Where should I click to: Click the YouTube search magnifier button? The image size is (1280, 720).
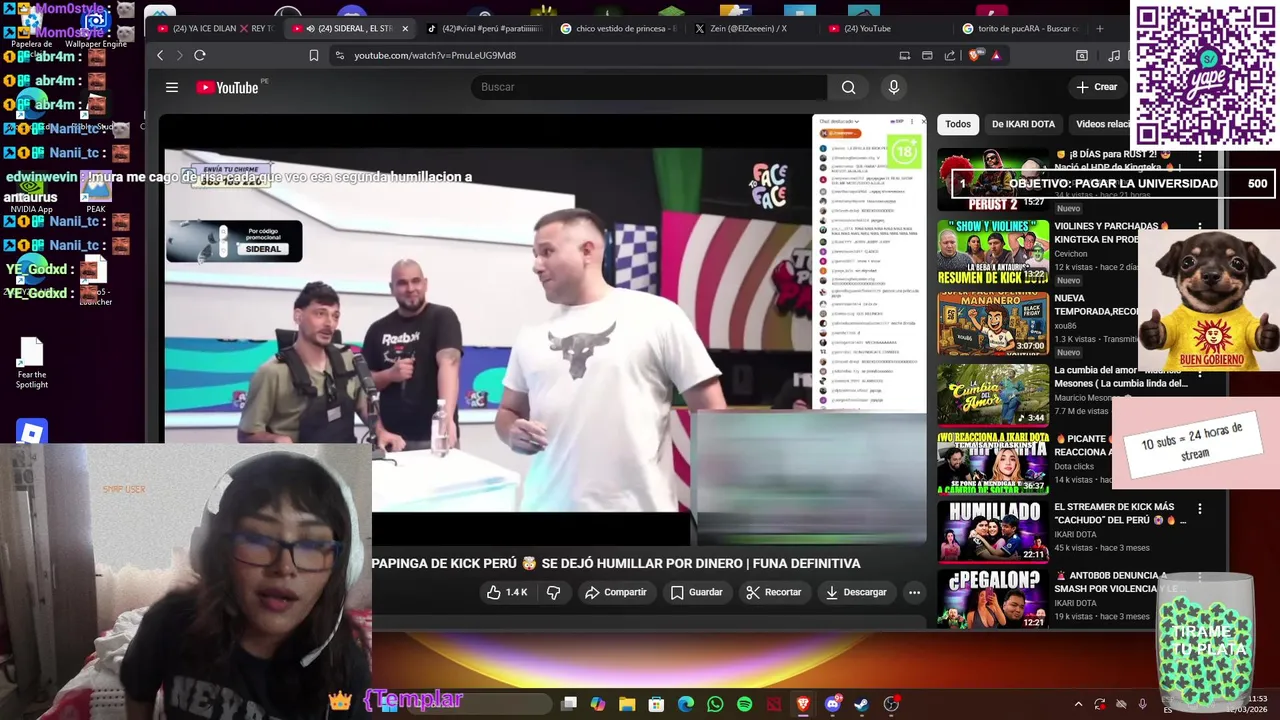[848, 87]
